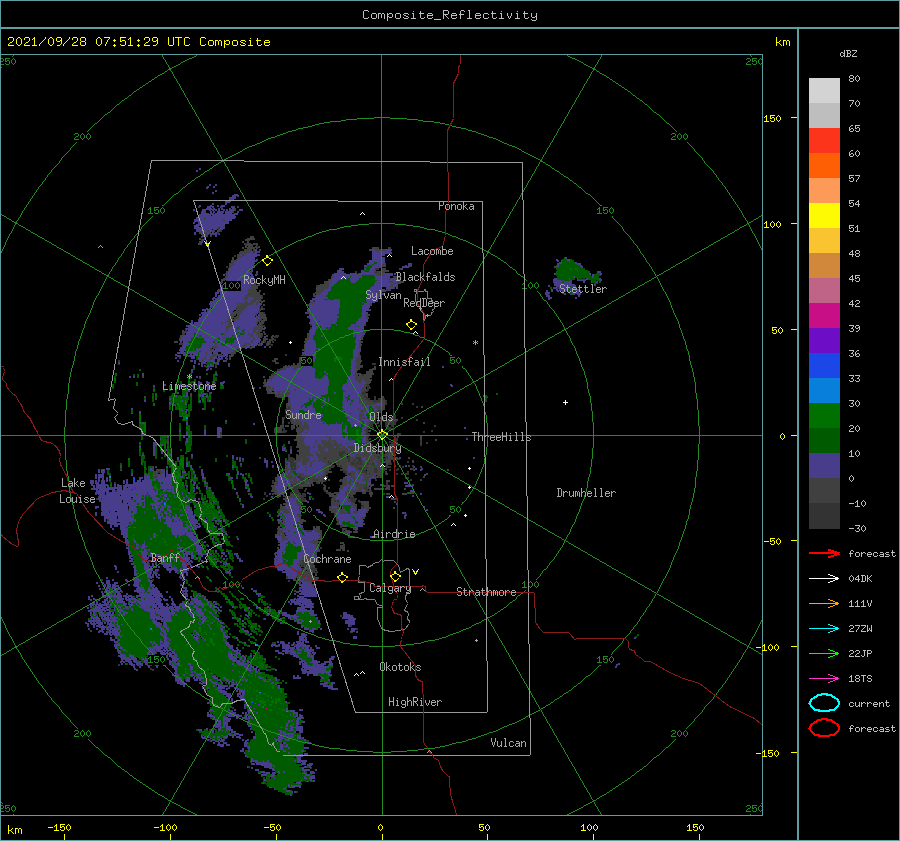Viewport: 900px width, 841px height.
Task: Click the radar center marker at Olds
Action: coord(382,435)
